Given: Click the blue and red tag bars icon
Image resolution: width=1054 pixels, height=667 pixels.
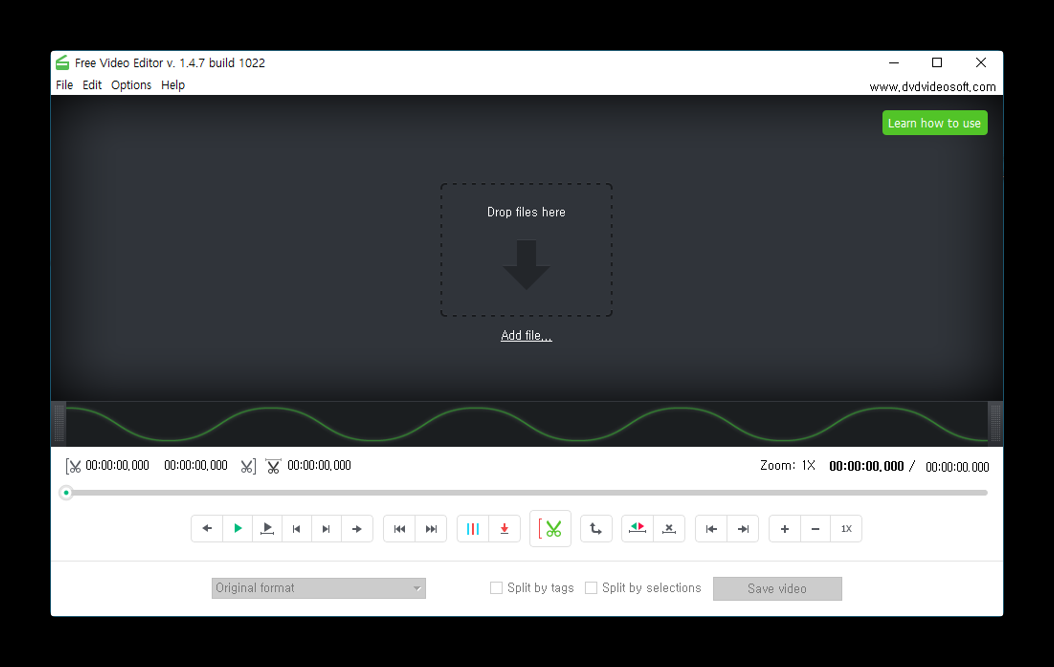Looking at the screenshot, I should pyautogui.click(x=473, y=528).
